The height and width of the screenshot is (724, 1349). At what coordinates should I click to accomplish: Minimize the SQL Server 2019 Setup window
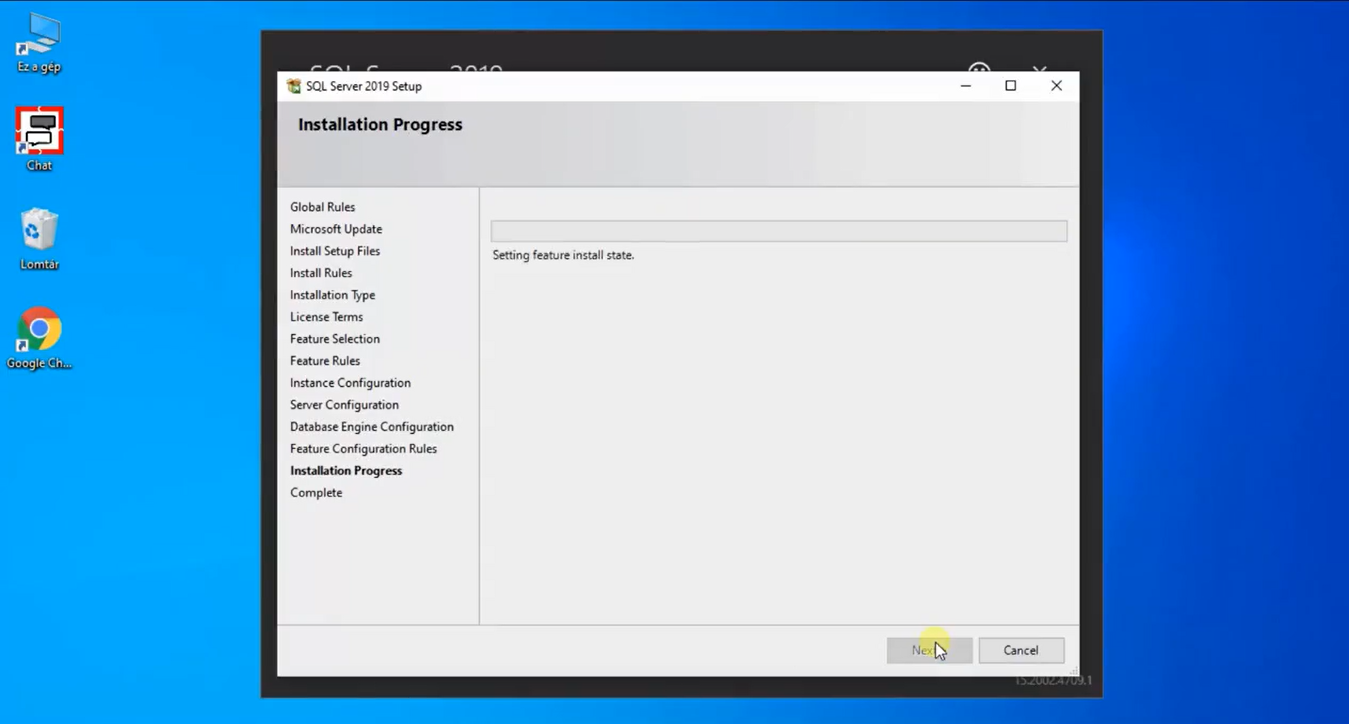[x=966, y=86]
